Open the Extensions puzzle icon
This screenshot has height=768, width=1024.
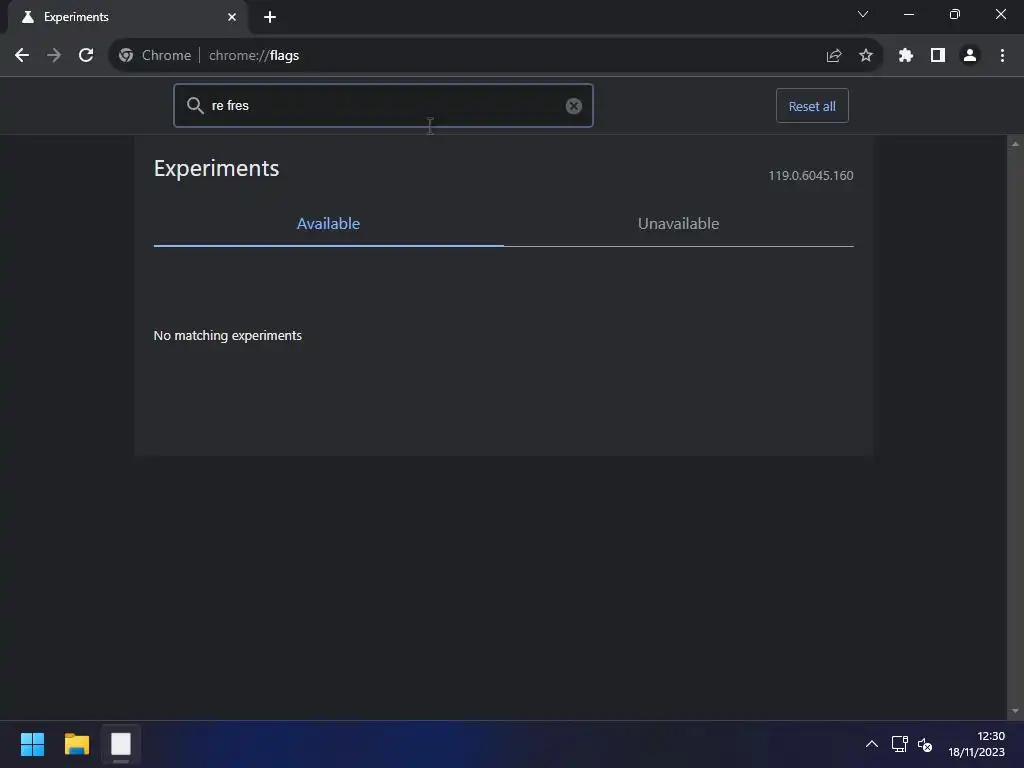click(x=906, y=56)
